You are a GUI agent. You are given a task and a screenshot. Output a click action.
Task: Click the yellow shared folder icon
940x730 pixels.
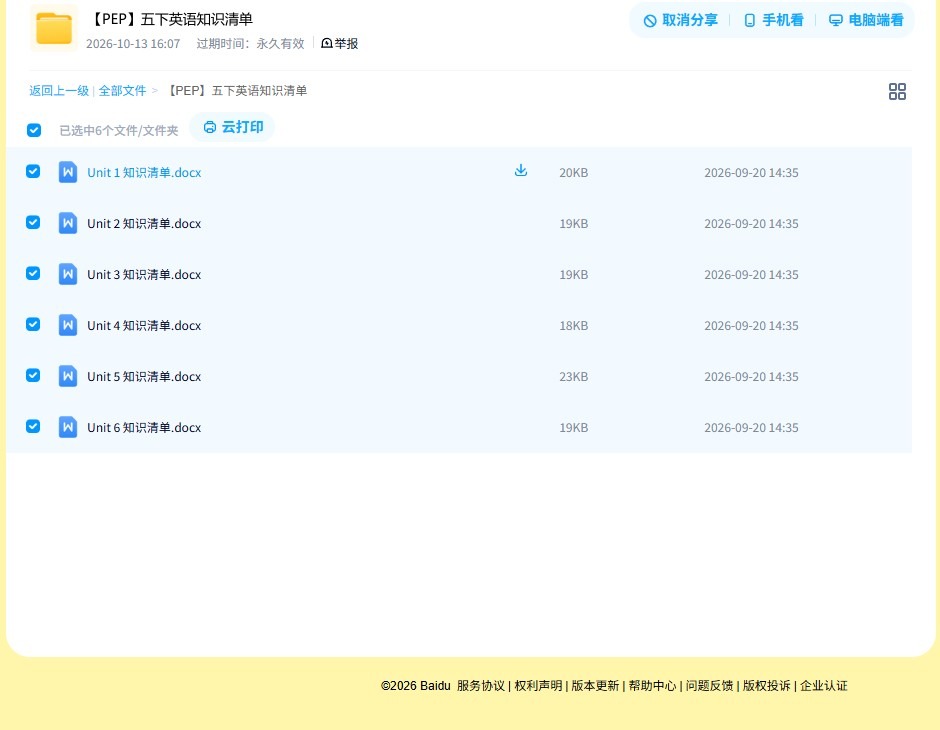tap(54, 28)
